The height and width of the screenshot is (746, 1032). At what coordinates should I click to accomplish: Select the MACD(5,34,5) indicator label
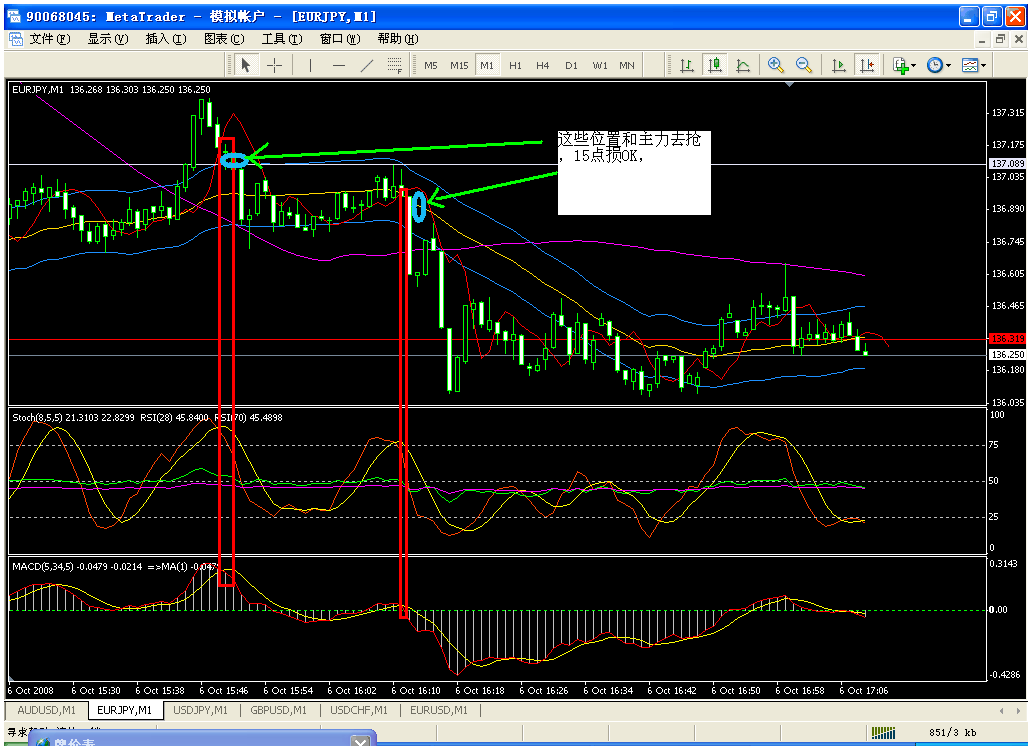pos(44,566)
